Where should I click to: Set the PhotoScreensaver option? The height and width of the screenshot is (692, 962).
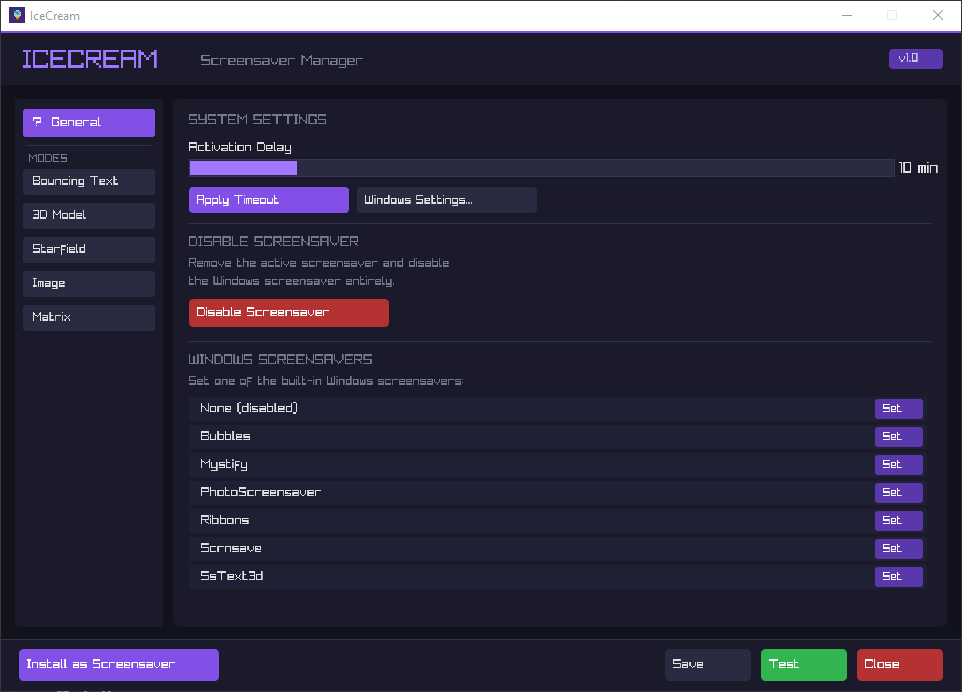pos(898,493)
